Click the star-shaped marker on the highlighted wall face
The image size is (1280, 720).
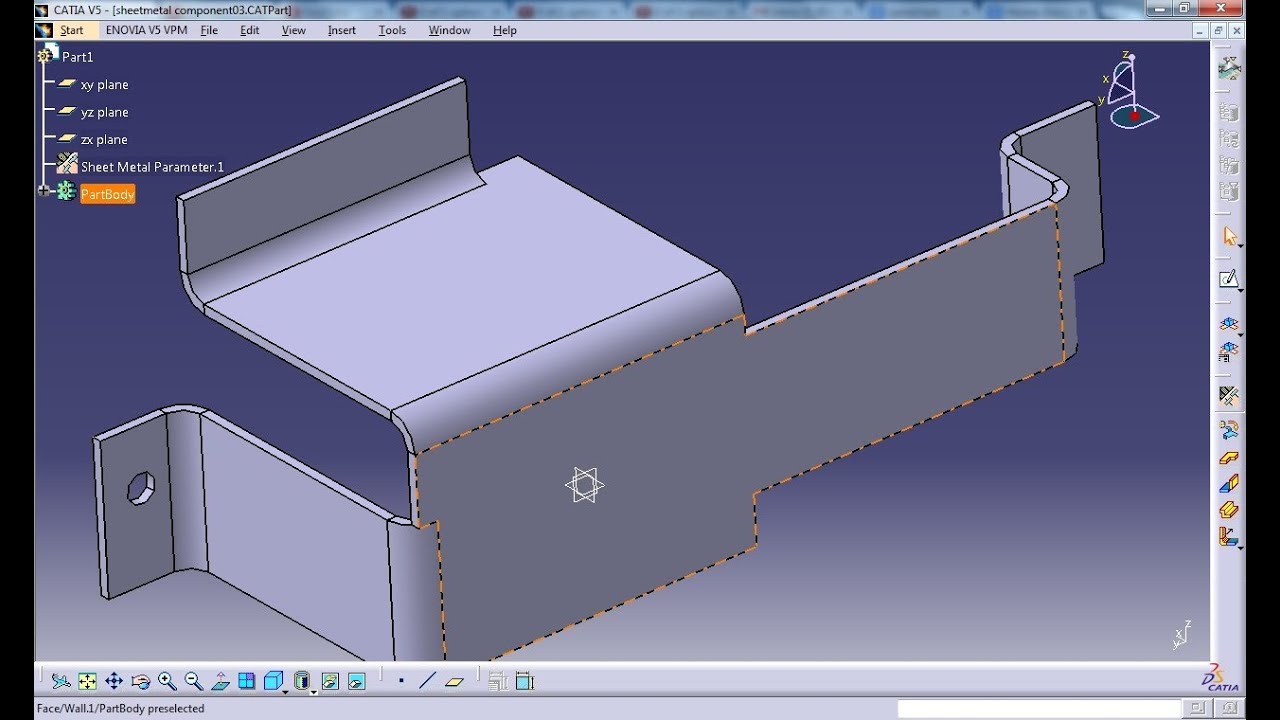(x=584, y=485)
